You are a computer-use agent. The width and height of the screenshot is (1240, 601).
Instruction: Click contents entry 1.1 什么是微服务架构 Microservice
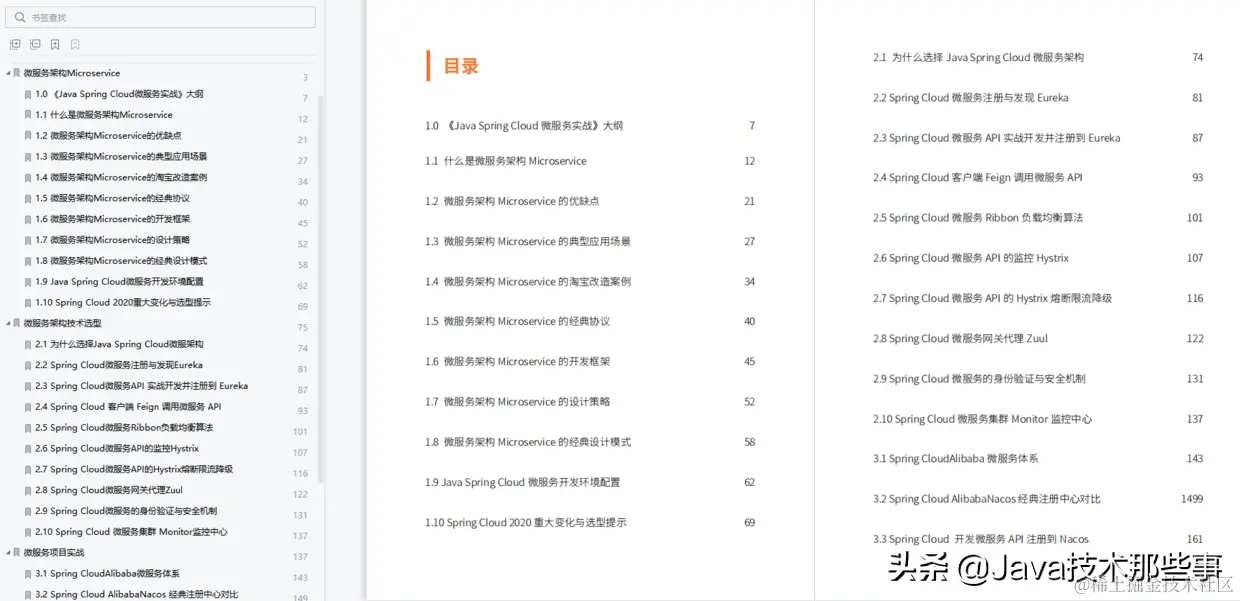[506, 161]
